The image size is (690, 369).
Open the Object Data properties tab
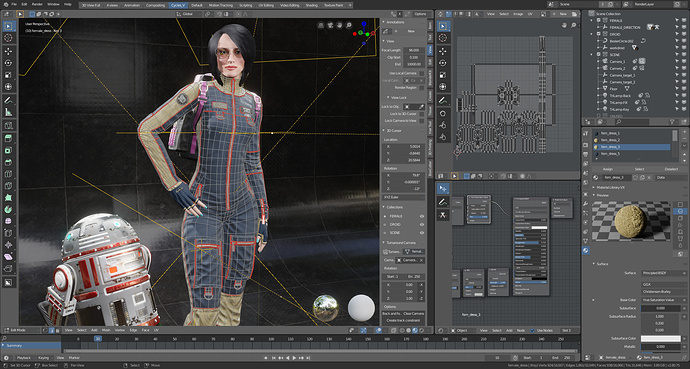coord(586,241)
